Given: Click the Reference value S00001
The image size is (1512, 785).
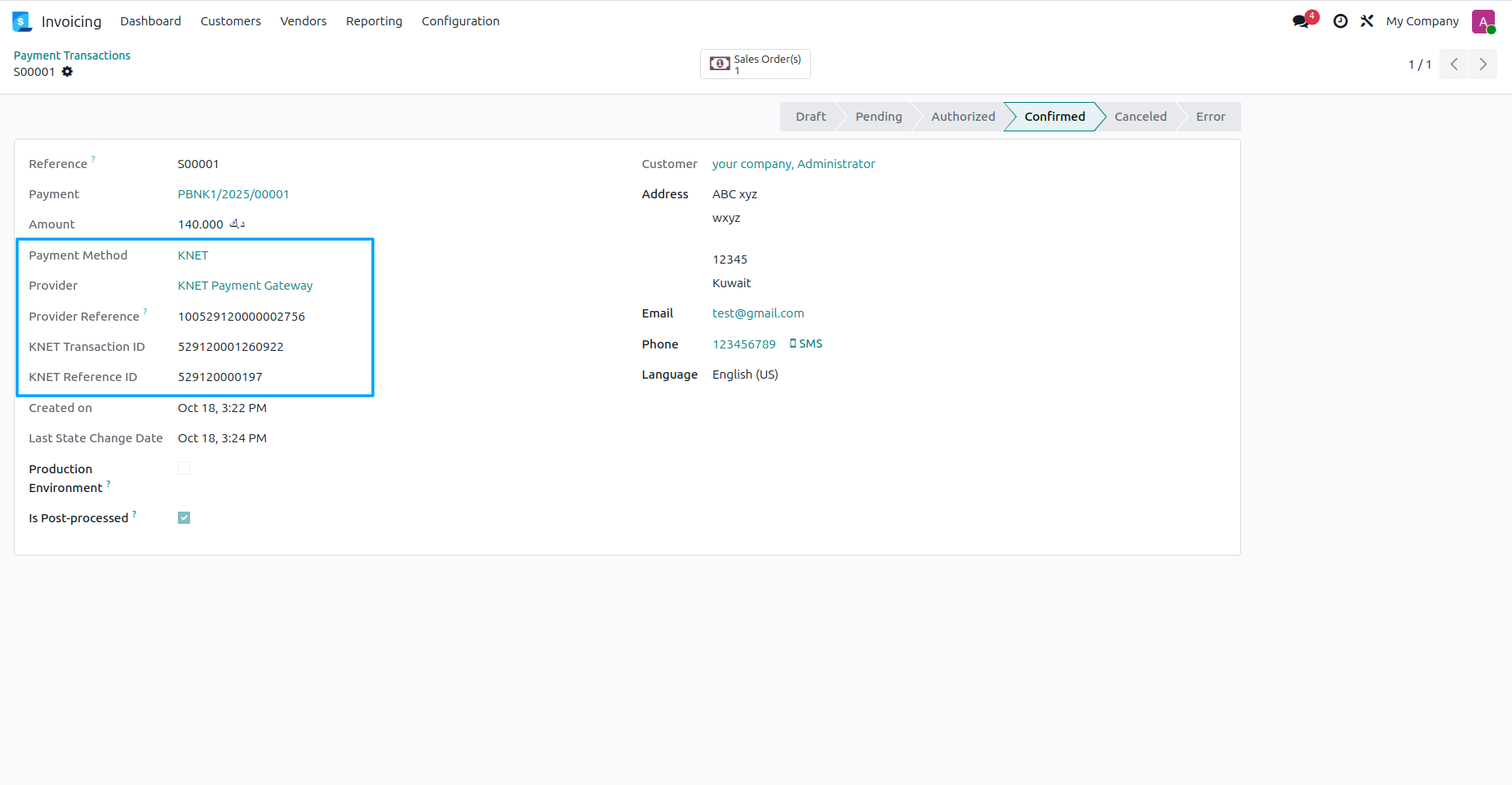Looking at the screenshot, I should (198, 164).
